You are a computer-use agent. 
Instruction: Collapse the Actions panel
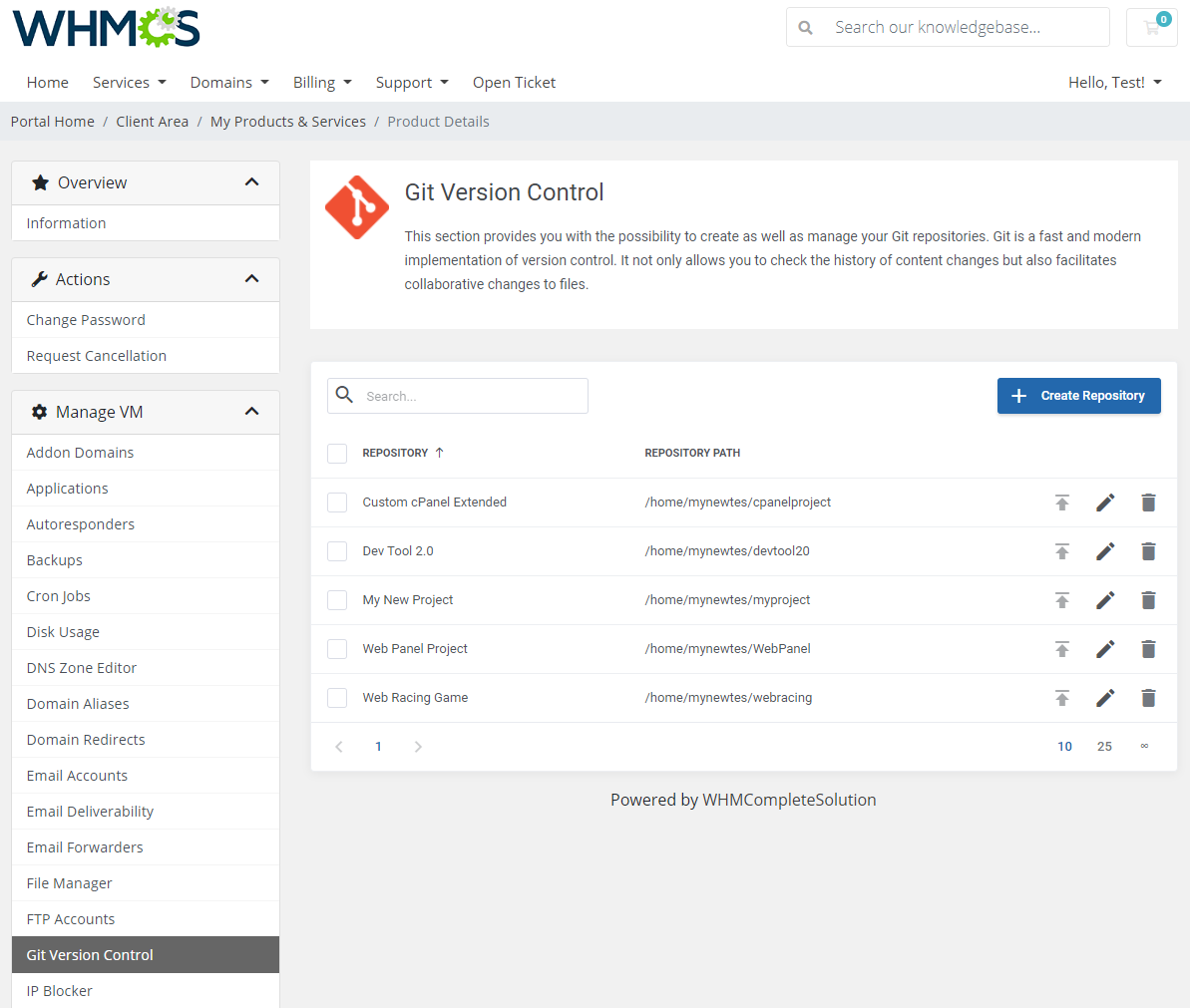[252, 279]
